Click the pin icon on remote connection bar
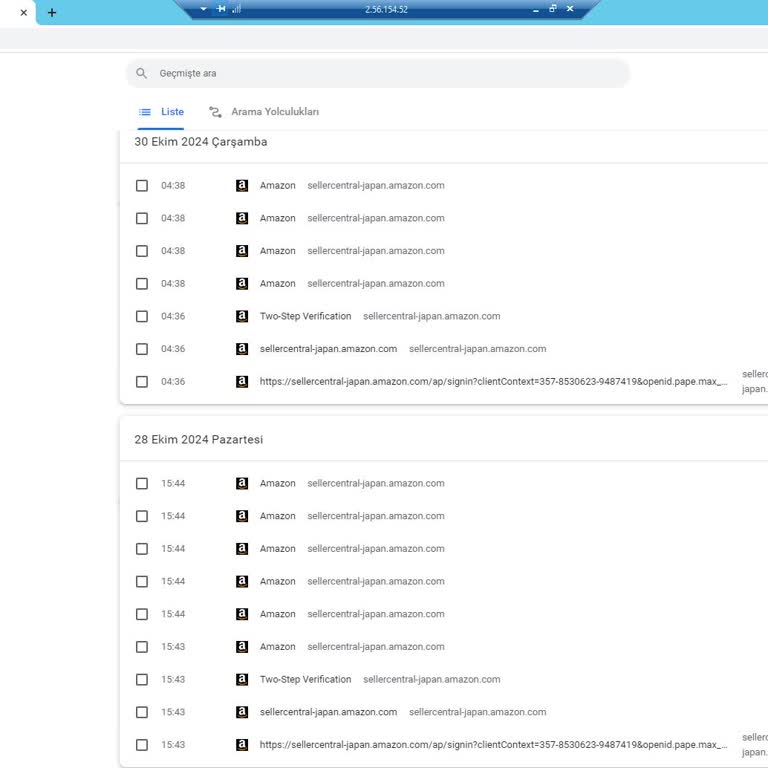The width and height of the screenshot is (768, 768). click(x=221, y=9)
